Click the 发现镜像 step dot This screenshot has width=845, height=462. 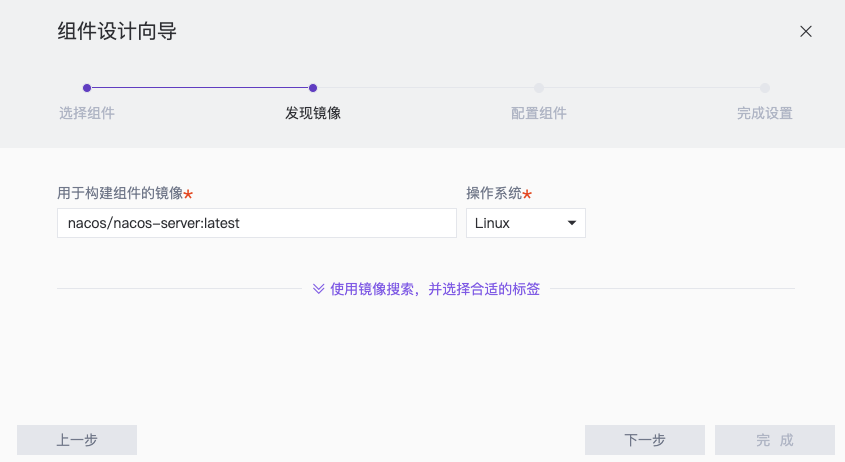(x=313, y=88)
